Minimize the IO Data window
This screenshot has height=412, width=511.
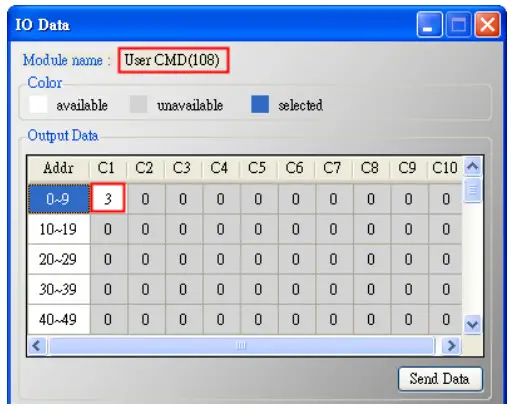click(x=429, y=24)
